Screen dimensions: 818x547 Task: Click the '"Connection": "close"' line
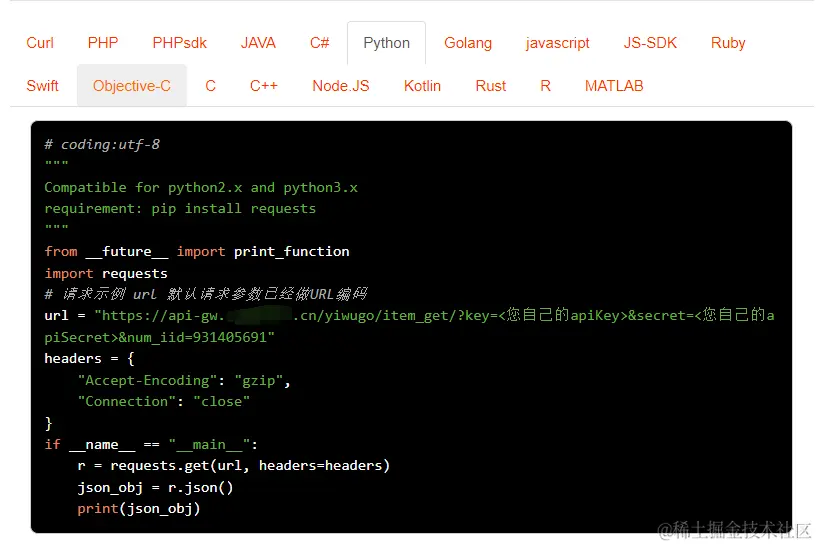163,402
